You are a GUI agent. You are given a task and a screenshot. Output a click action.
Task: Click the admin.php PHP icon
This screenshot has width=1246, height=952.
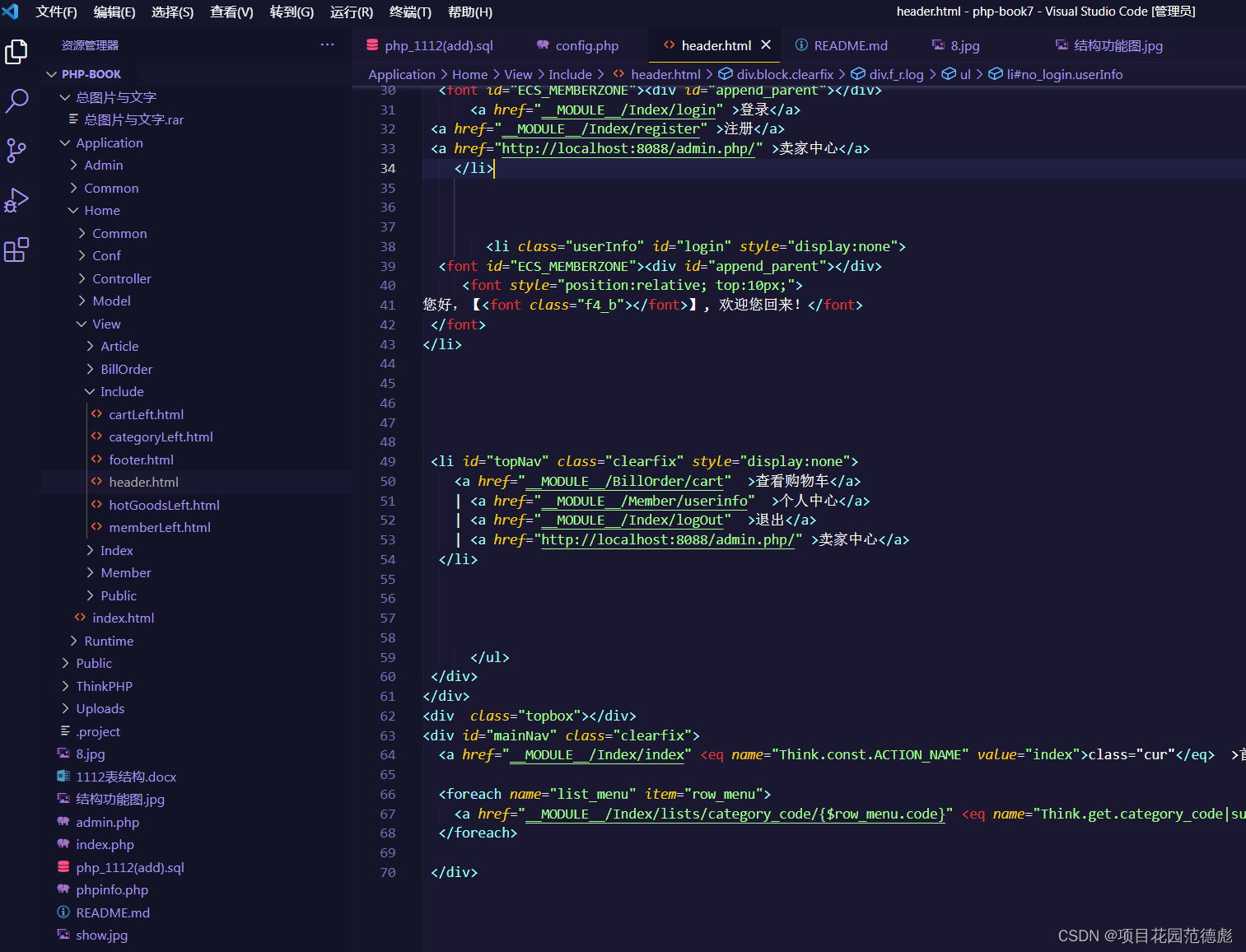63,822
